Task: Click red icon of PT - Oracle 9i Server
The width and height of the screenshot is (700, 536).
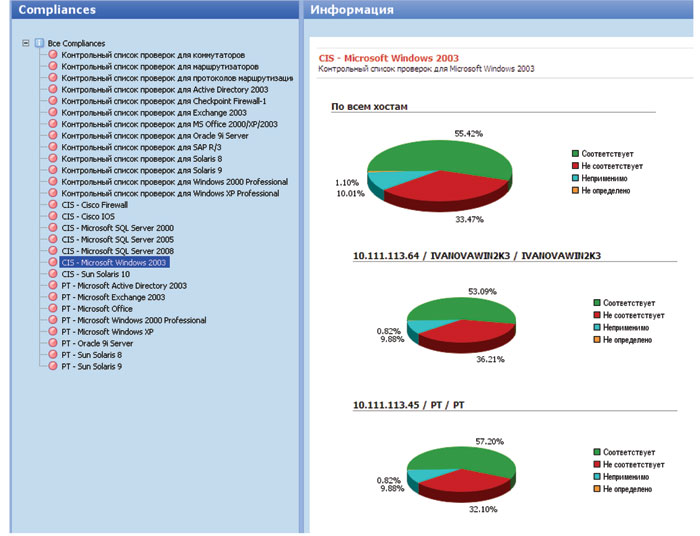Action: [x=53, y=343]
